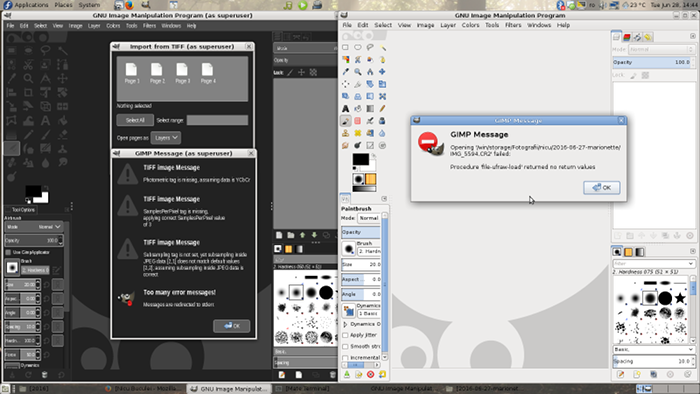This screenshot has height=394, width=700.
Task: Select Page 1 thumbnail in Import from TIFF
Action: click(132, 73)
